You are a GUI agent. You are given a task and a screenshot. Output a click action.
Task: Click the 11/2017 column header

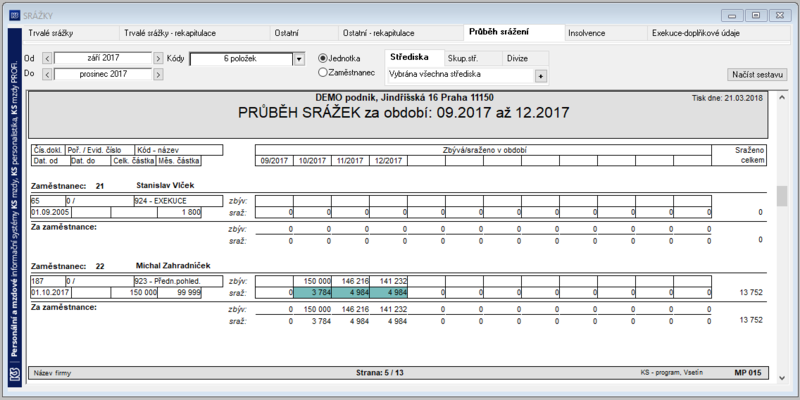coord(351,161)
